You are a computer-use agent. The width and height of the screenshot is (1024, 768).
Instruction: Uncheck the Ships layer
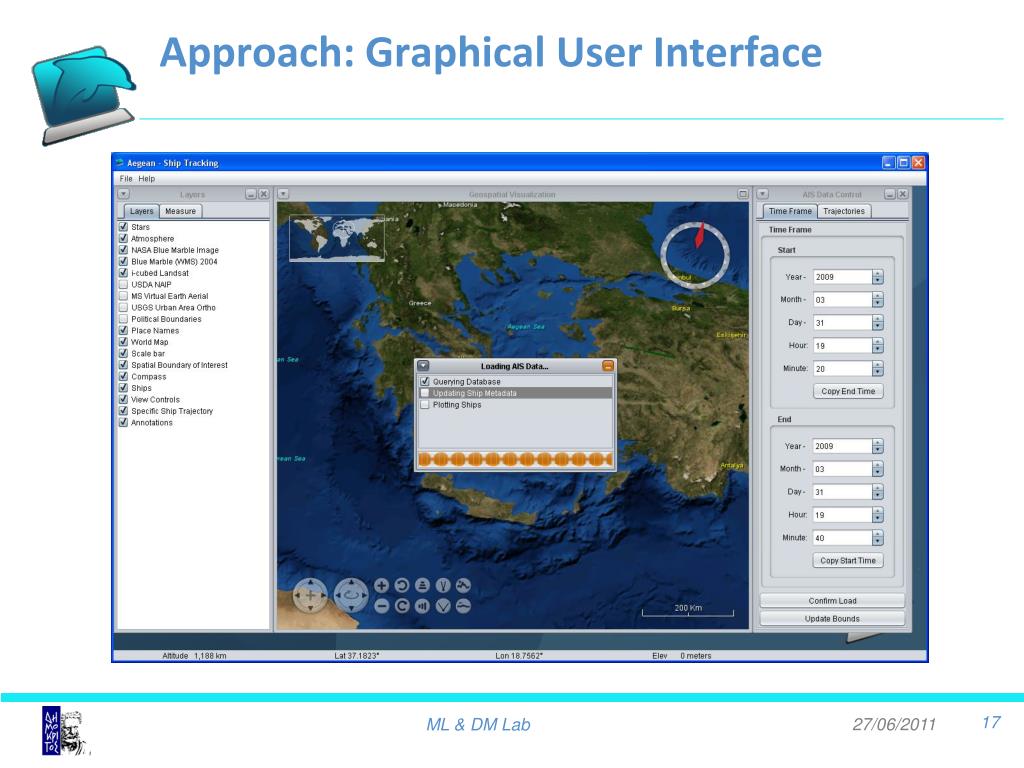123,388
